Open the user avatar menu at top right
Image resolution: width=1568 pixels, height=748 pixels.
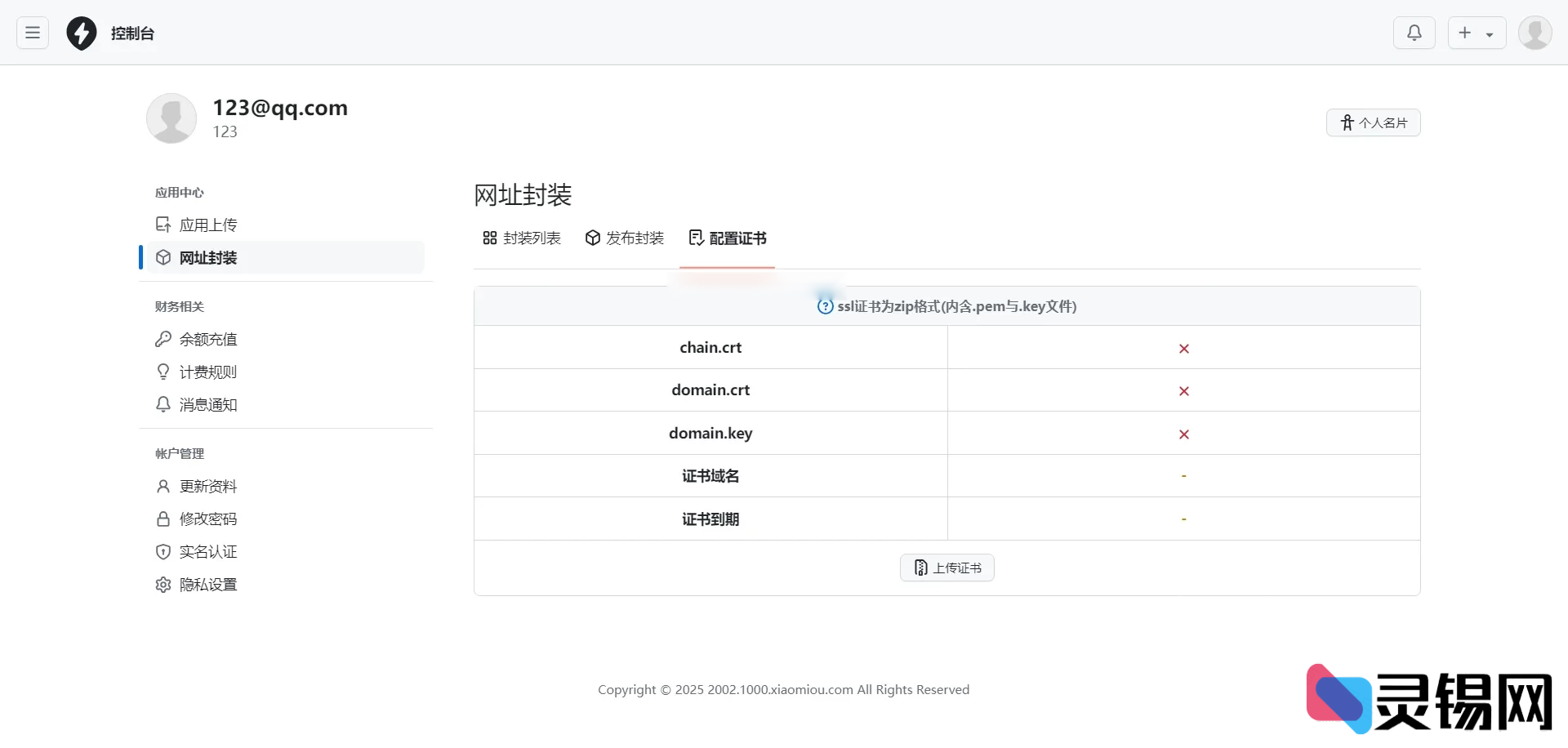click(1535, 33)
